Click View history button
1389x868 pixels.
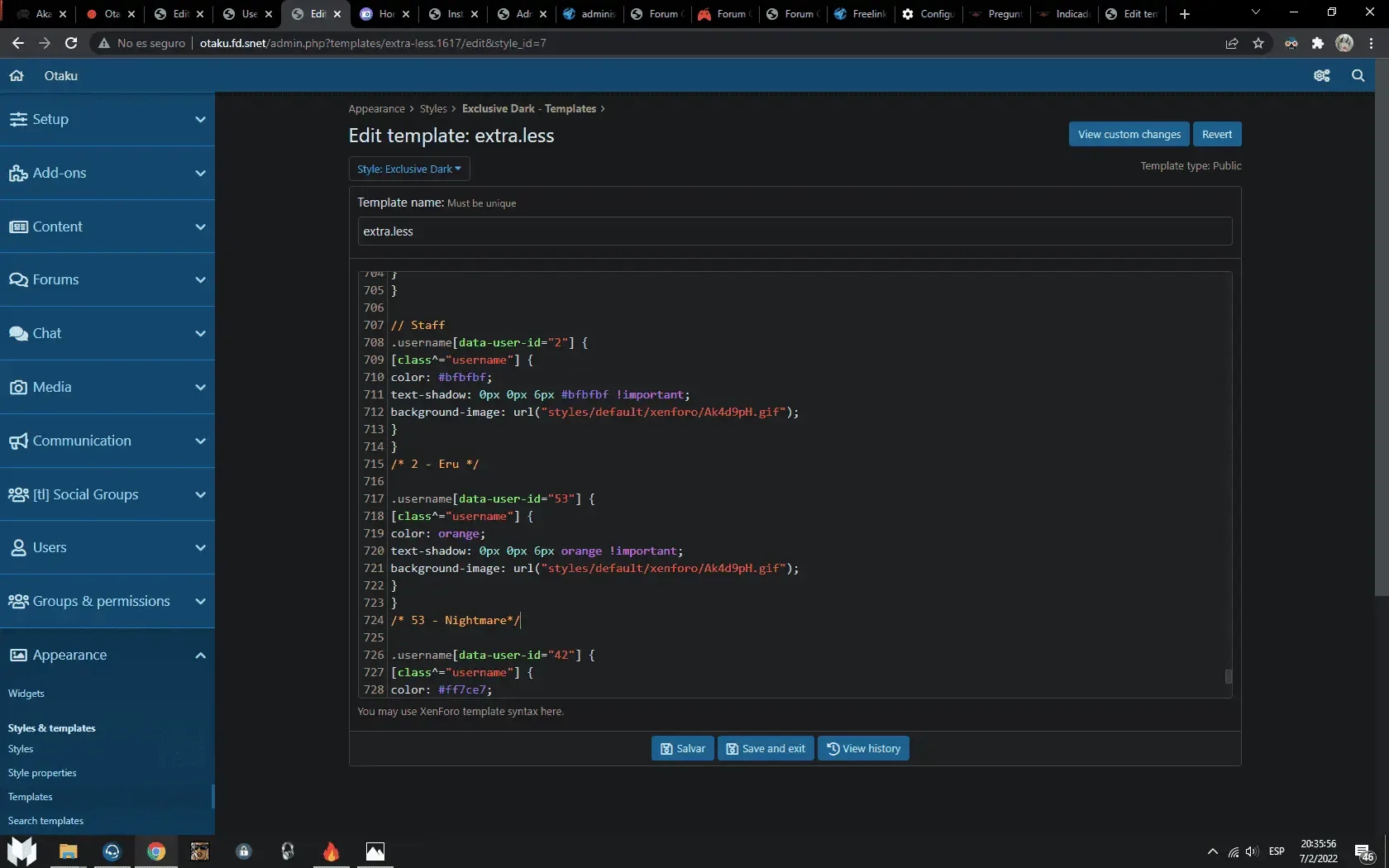(863, 748)
